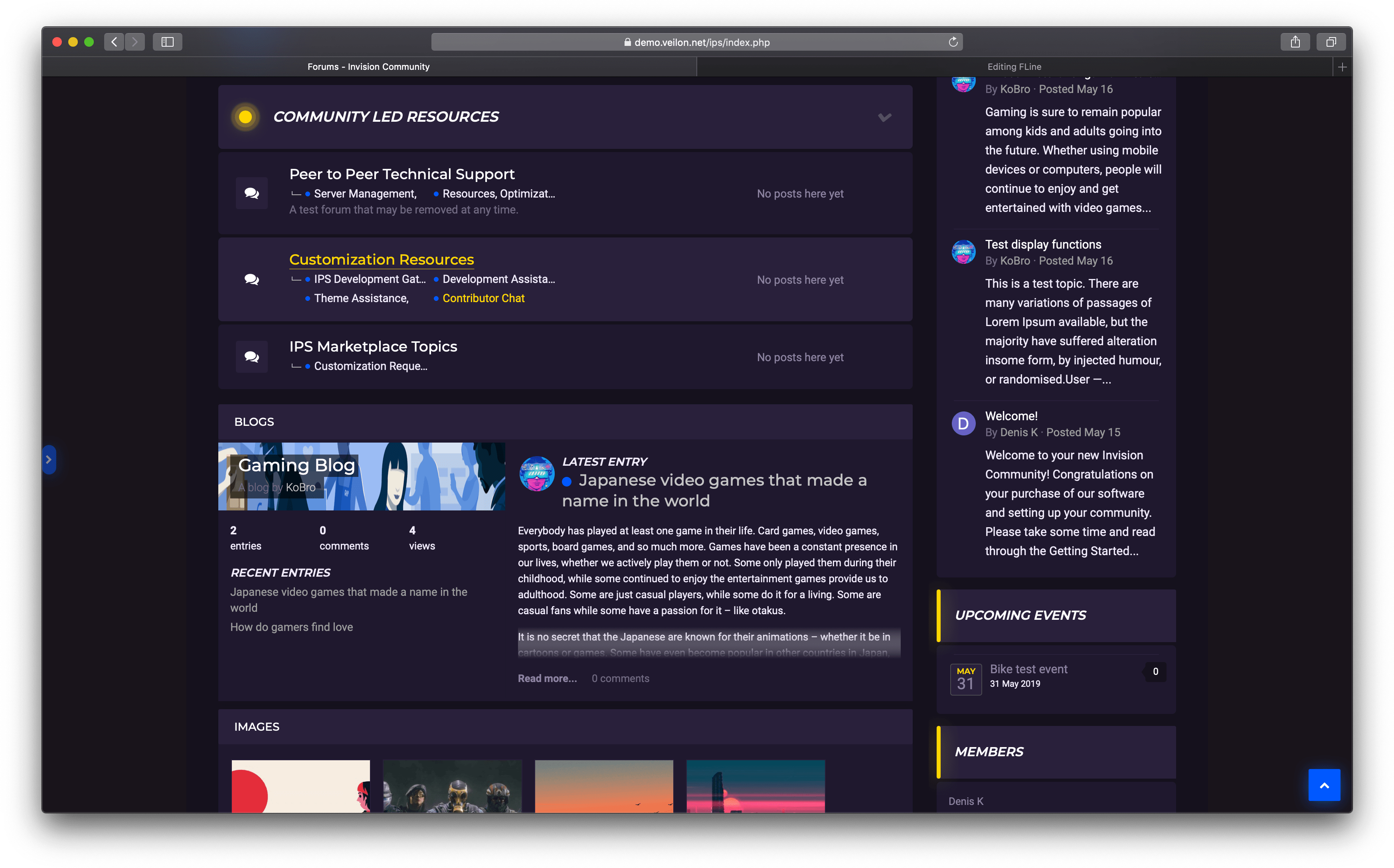Open recent entry 'How do gamers find love'

tap(292, 627)
